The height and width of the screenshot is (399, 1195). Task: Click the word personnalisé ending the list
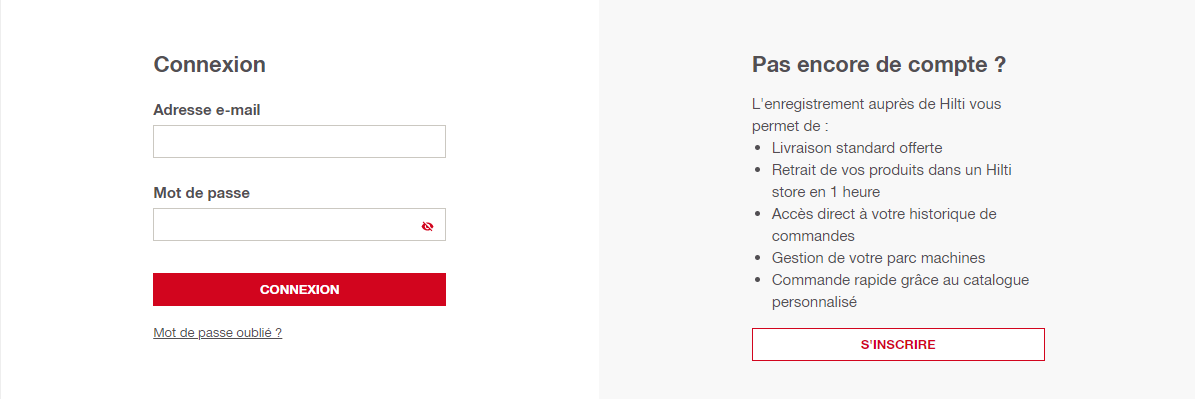[815, 302]
